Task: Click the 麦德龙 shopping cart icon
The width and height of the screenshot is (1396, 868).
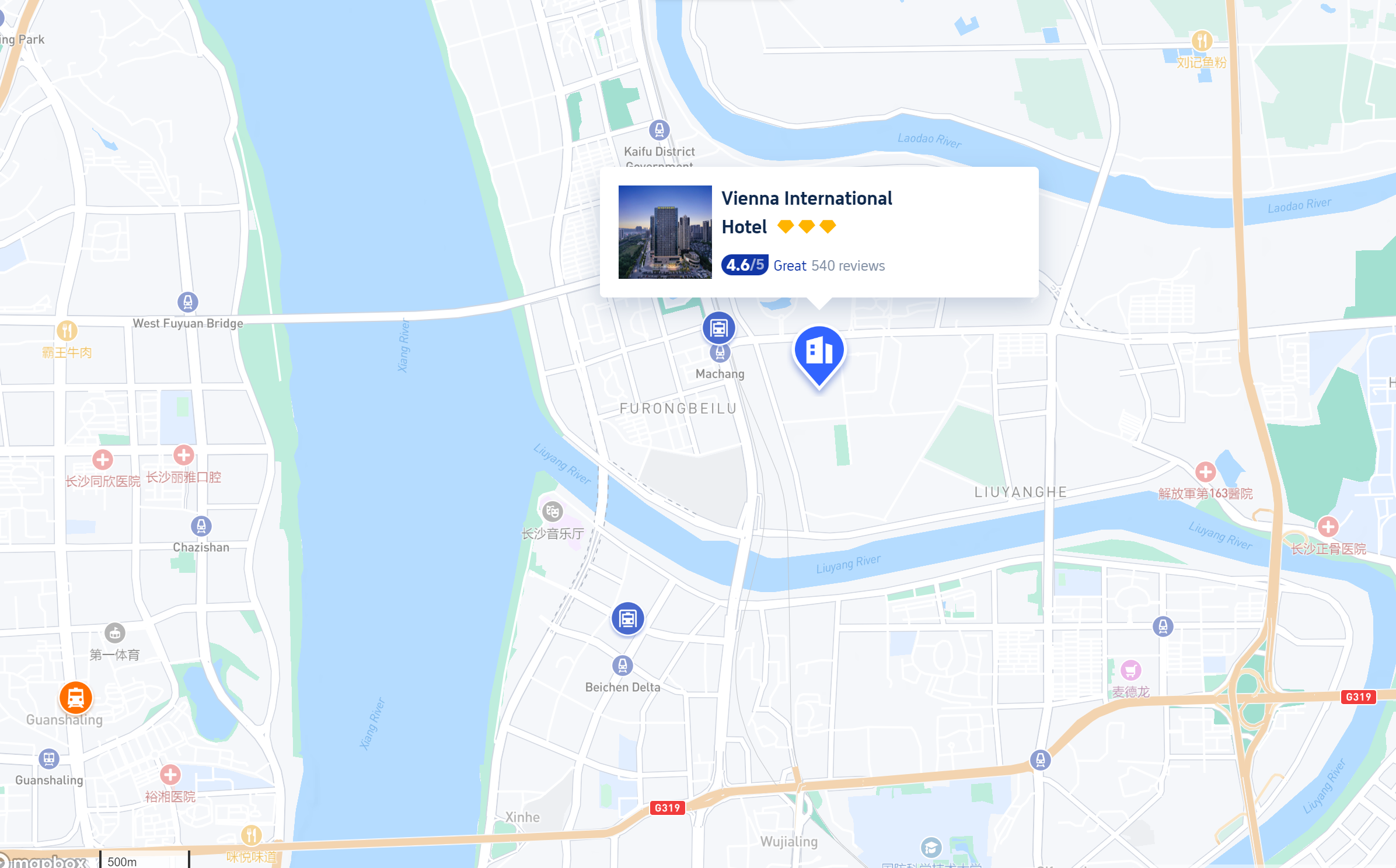Action: click(1130, 670)
